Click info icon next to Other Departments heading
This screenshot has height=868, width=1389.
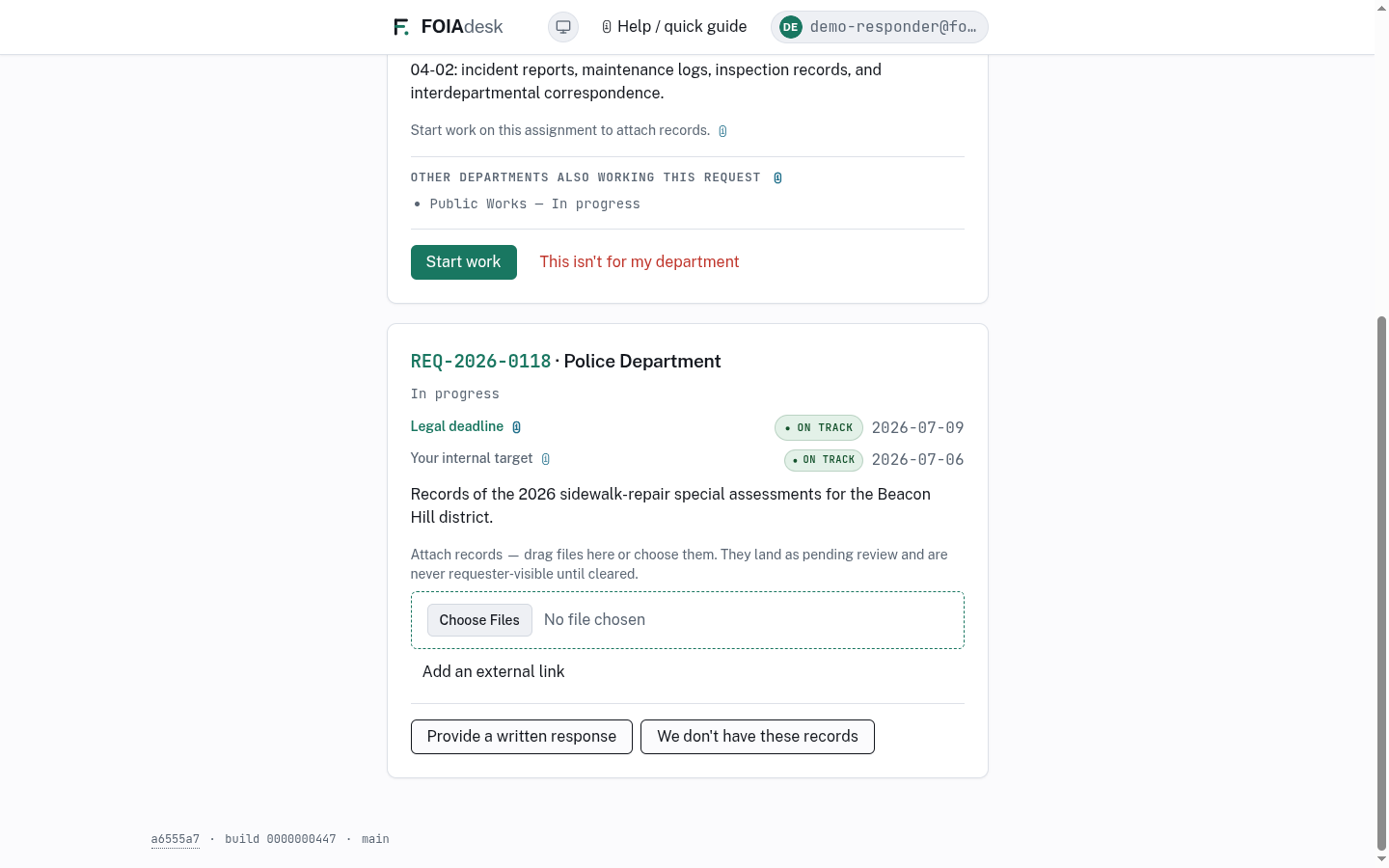(777, 177)
